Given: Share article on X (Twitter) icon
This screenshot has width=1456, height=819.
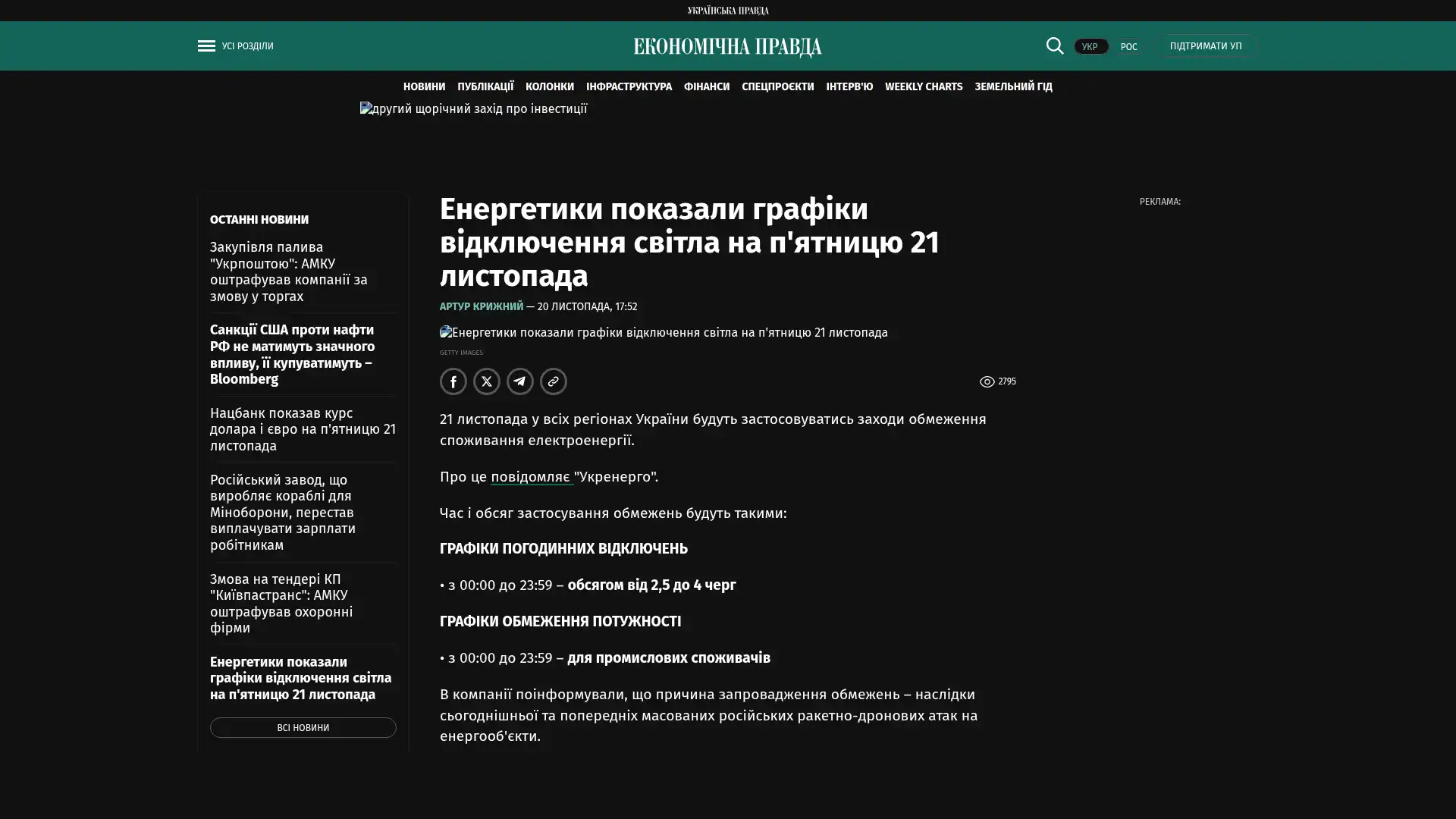Looking at the screenshot, I should [x=486, y=381].
